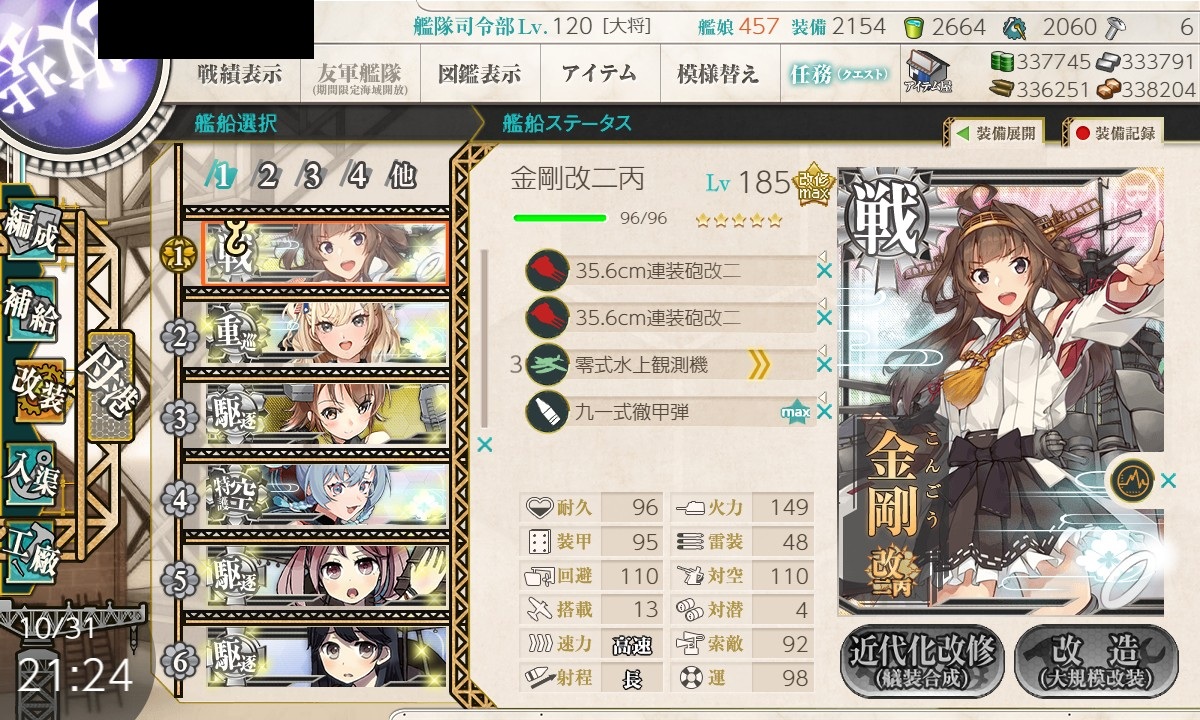Click 改造 remodel button
The width and height of the screenshot is (1200, 720).
(1089, 661)
